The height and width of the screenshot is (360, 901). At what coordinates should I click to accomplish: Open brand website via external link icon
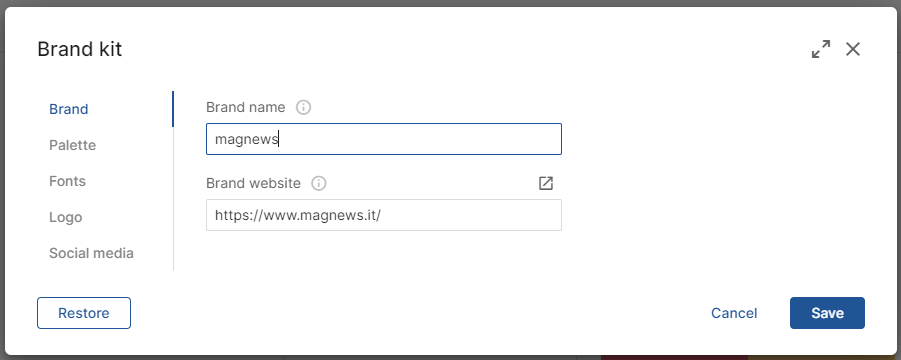[546, 183]
